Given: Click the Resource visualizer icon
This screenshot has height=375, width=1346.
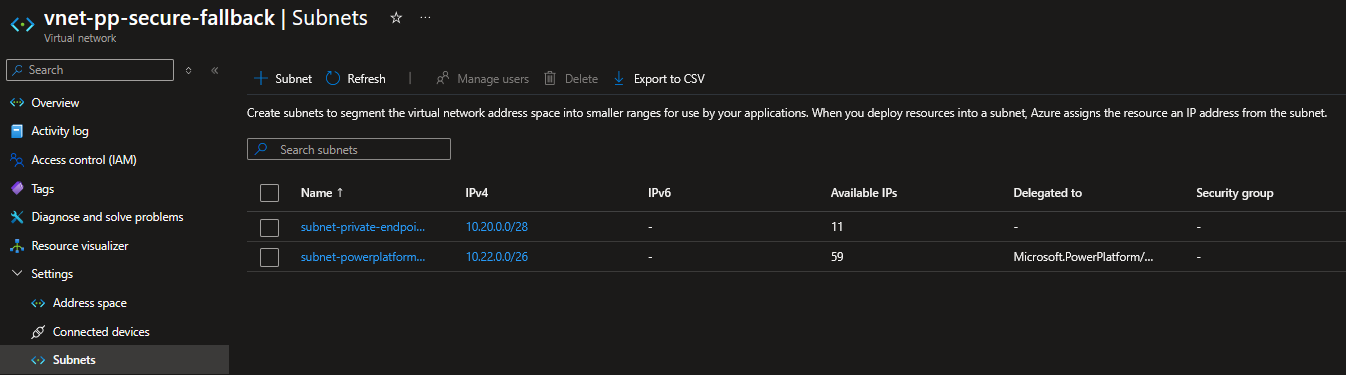Looking at the screenshot, I should [x=16, y=246].
